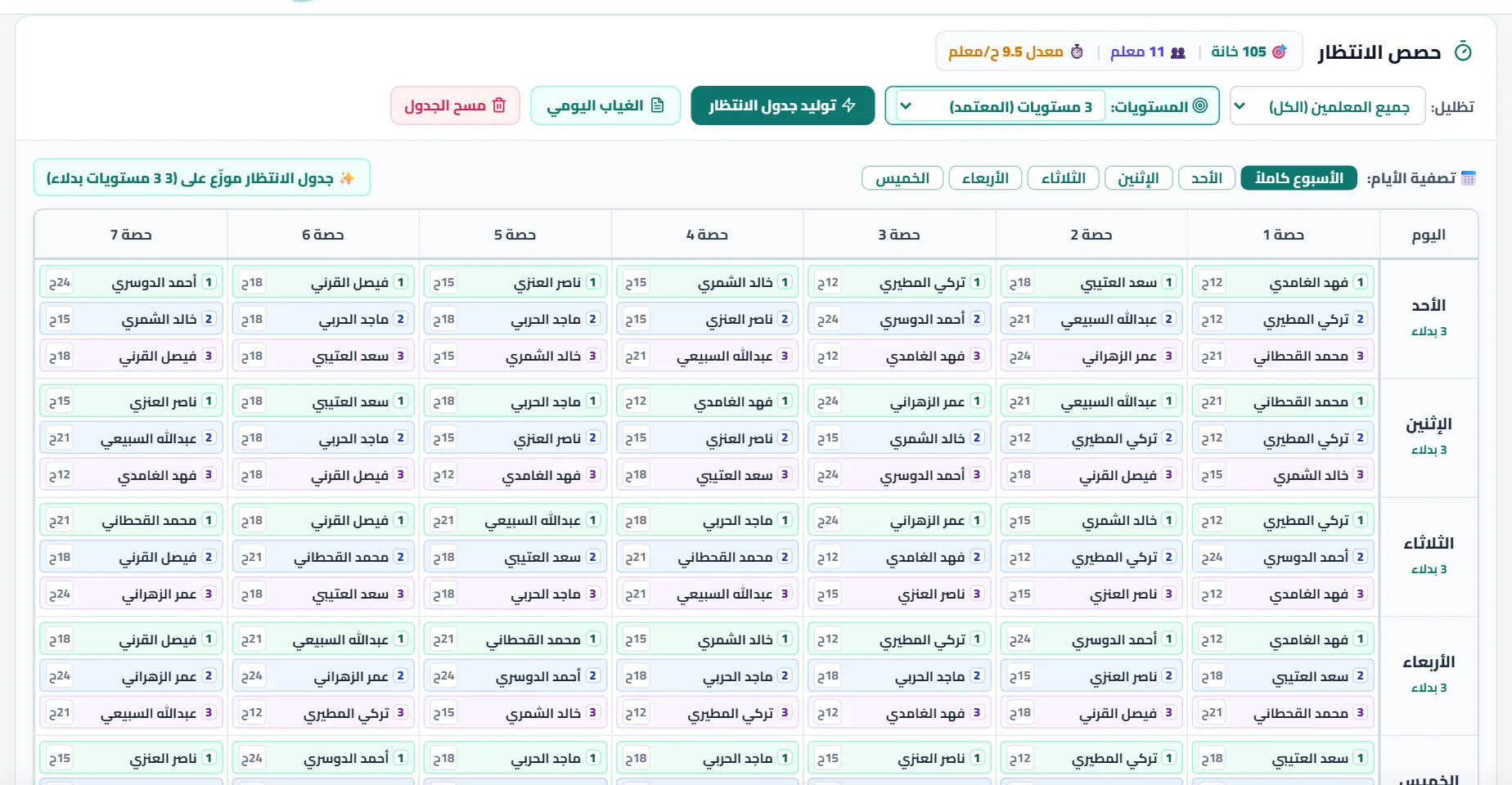The width and height of the screenshot is (1512, 785).
Task: Select عمر الزهراني in الإثنين حصة 3 level 1
Action: pyautogui.click(x=899, y=401)
